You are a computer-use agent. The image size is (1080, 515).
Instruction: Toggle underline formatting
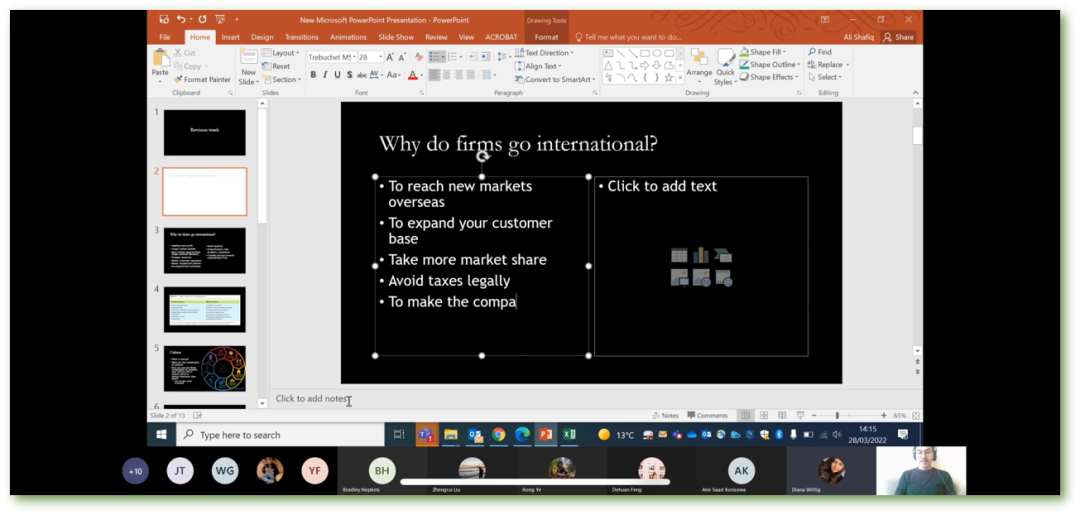tap(337, 74)
